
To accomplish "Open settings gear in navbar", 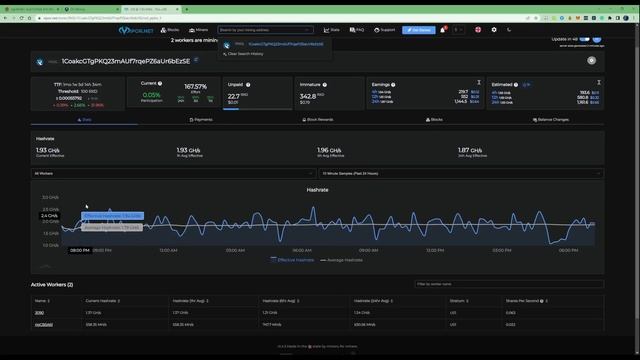I will click(494, 30).
